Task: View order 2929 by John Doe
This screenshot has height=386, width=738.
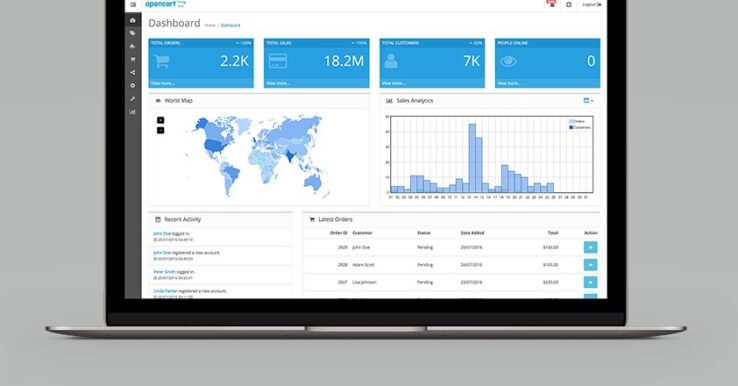Action: coord(590,247)
